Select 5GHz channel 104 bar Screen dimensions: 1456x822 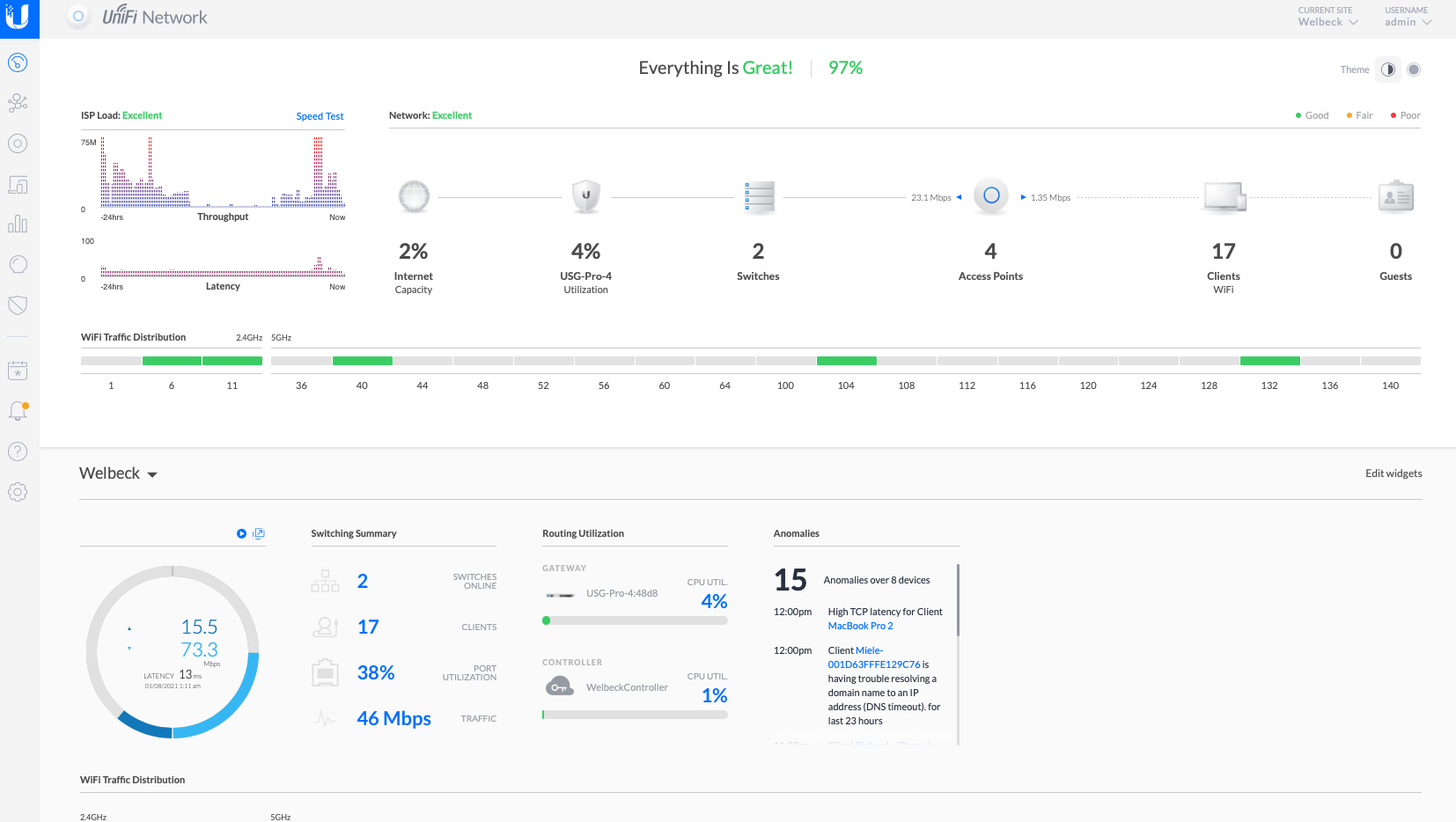tap(846, 361)
